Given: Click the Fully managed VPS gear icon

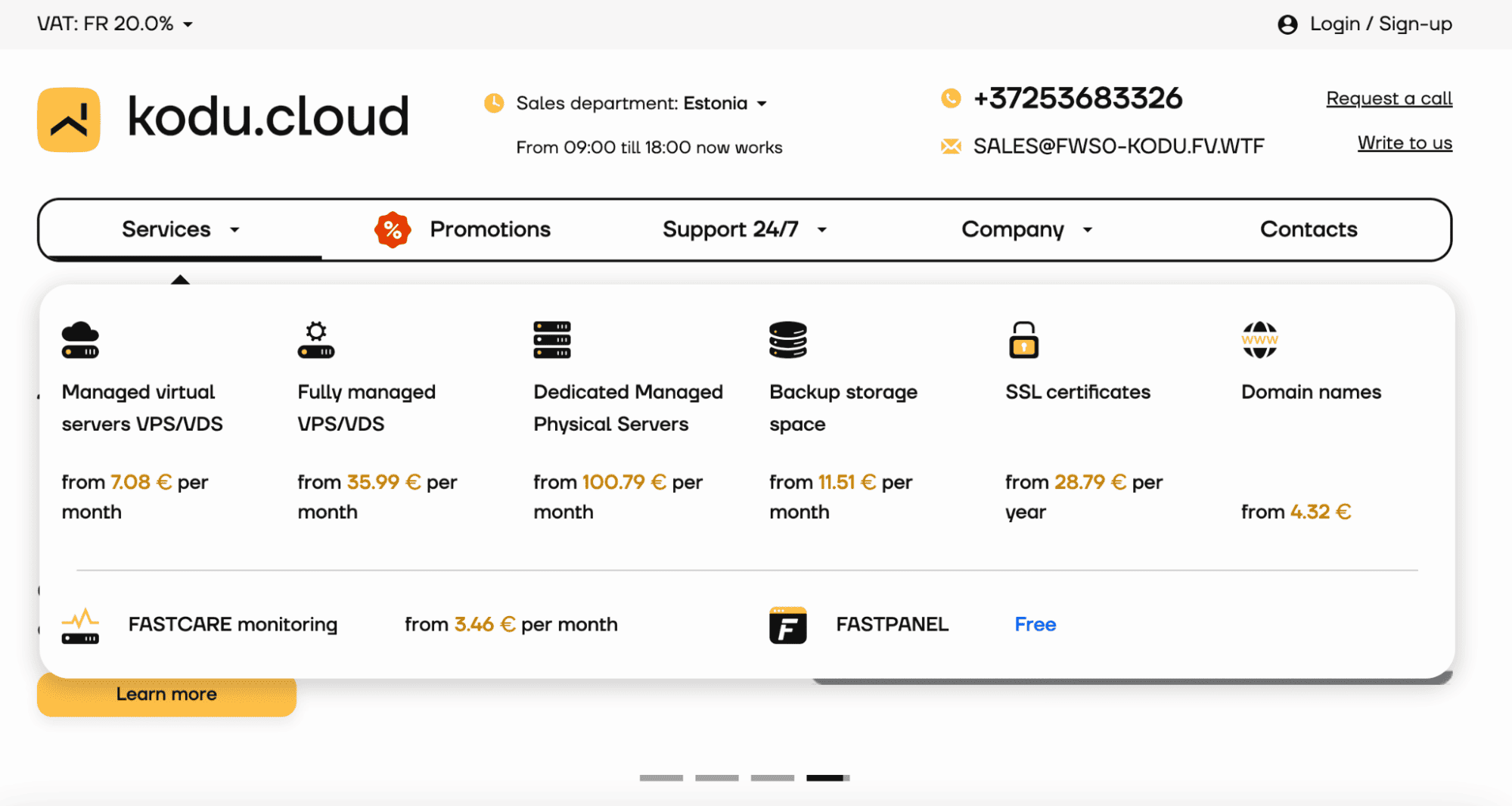Looking at the screenshot, I should (316, 340).
